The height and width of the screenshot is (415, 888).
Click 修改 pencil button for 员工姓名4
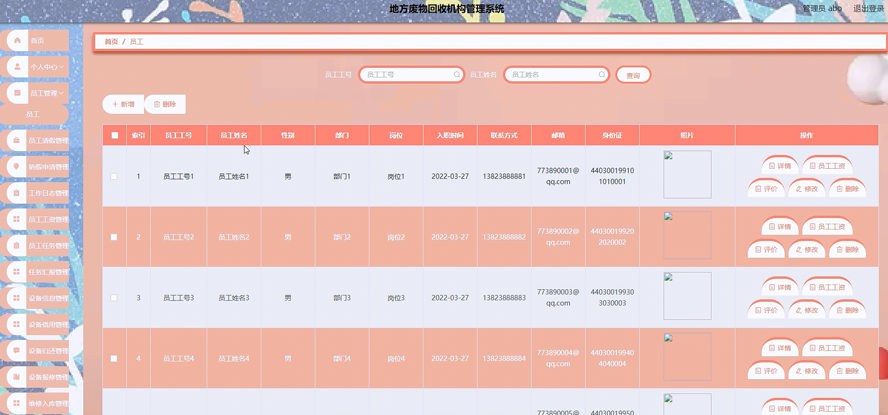807,371
